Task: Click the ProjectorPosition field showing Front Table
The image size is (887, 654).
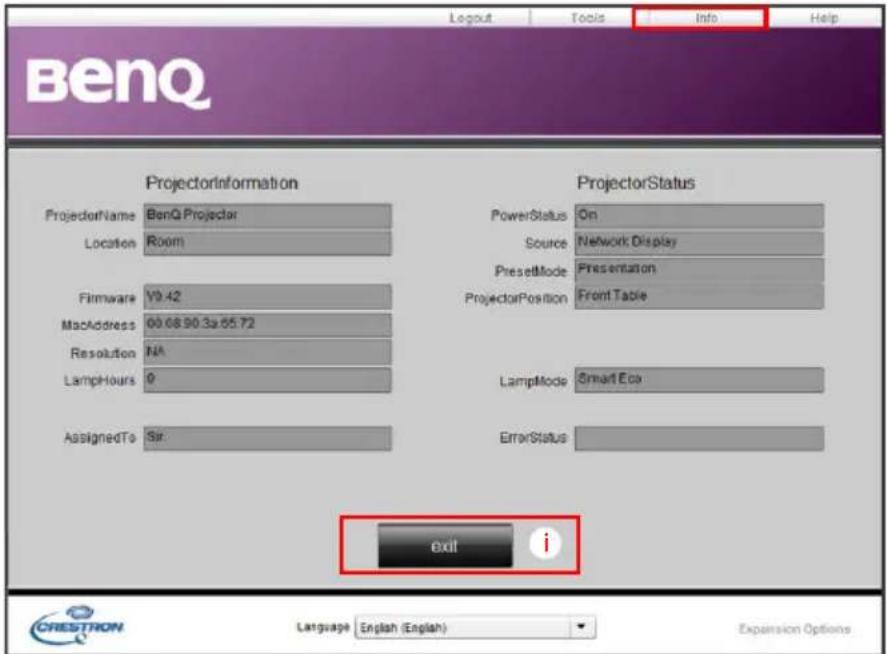Action: pyautogui.click(x=699, y=297)
